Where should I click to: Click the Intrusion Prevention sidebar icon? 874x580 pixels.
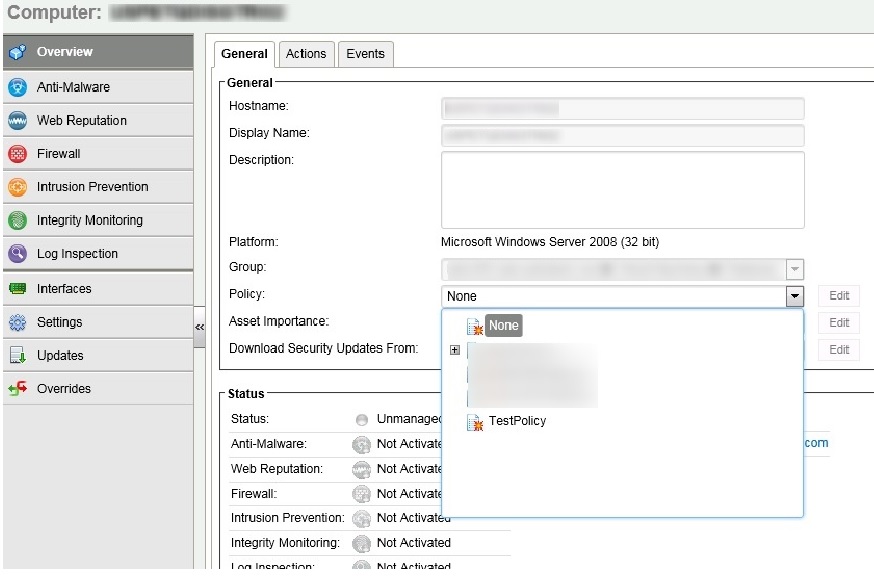pos(17,187)
